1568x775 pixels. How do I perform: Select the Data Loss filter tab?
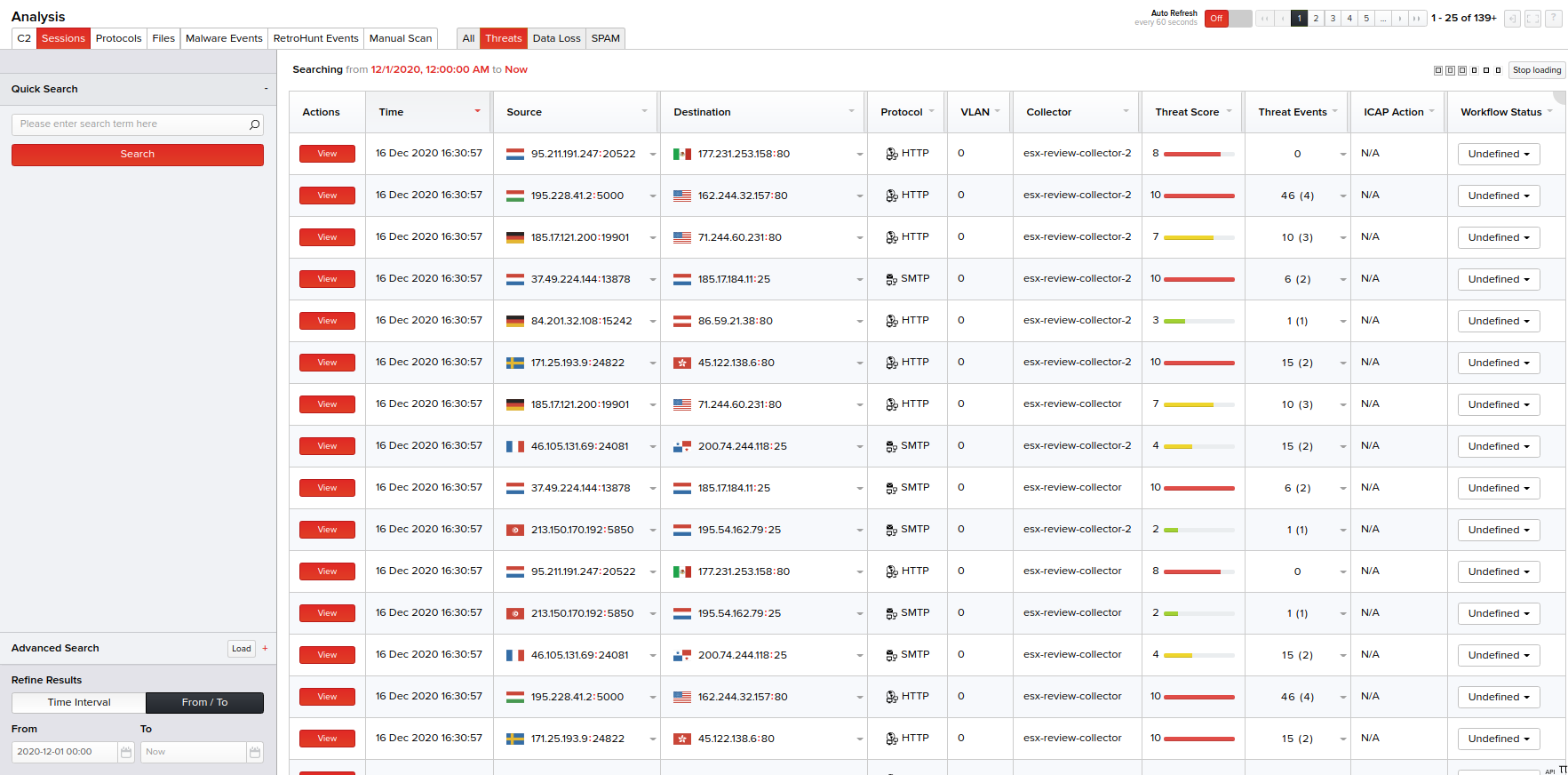coord(556,38)
